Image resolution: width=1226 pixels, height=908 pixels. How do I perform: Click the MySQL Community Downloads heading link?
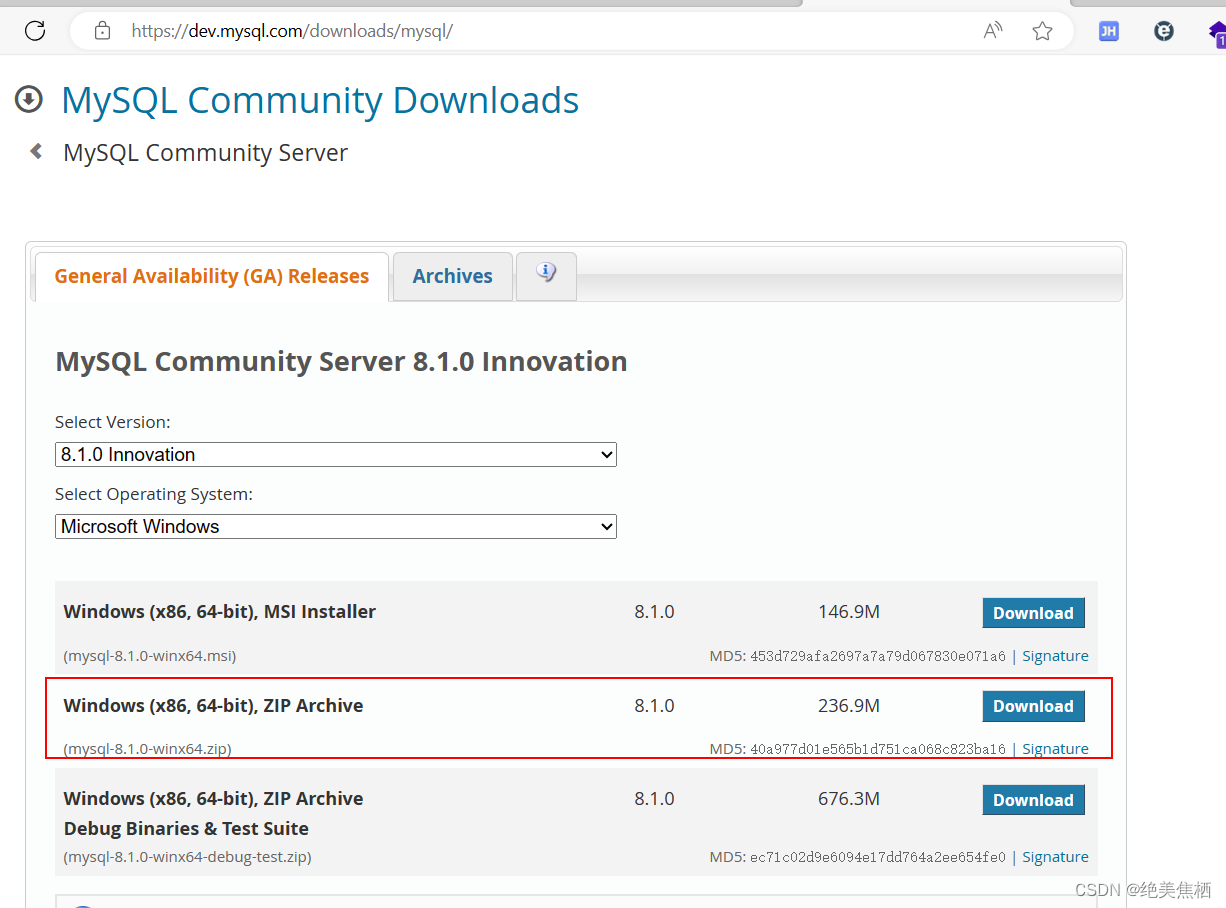point(320,100)
